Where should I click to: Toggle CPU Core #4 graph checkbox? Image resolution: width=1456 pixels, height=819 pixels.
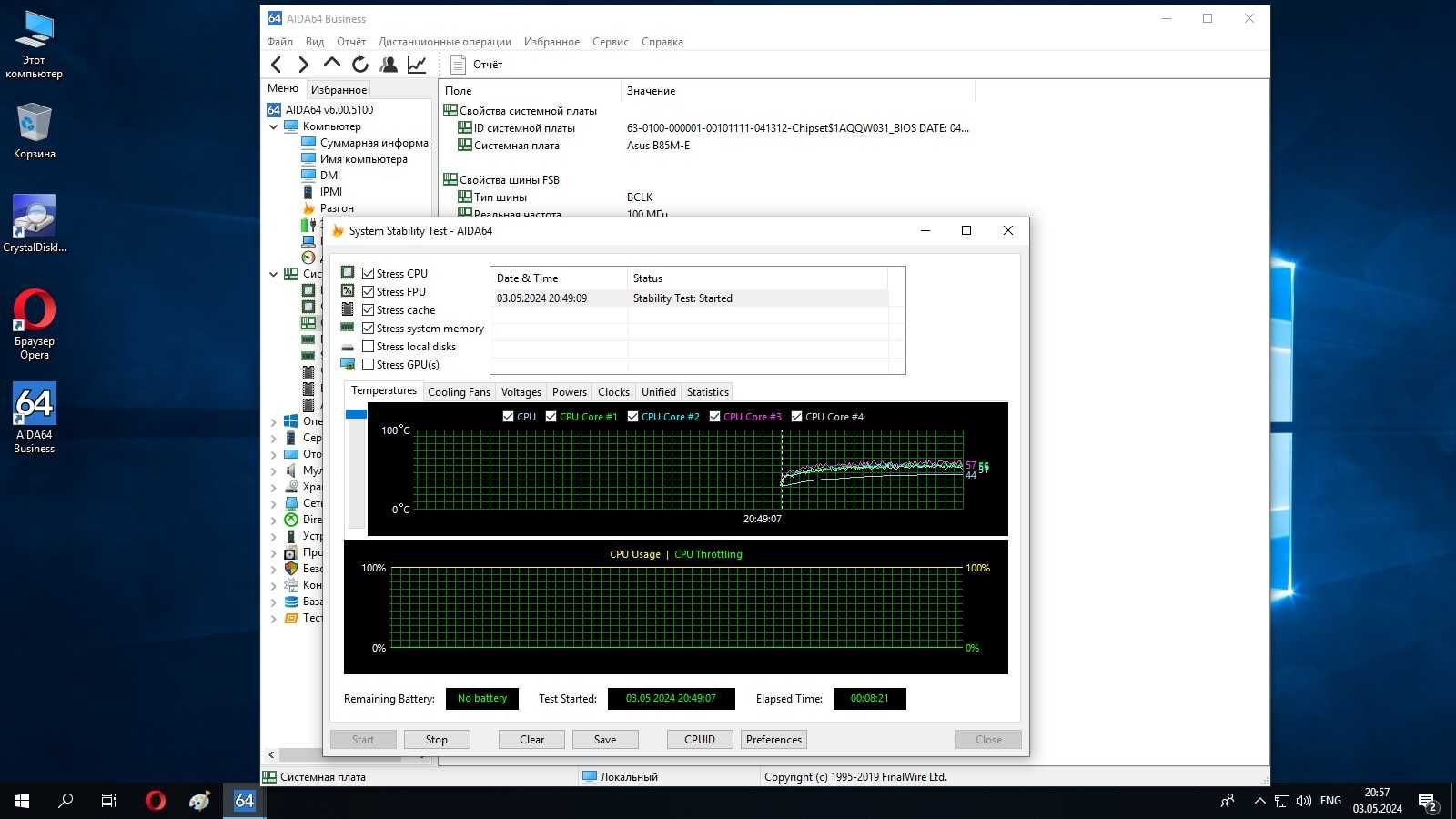(x=796, y=416)
